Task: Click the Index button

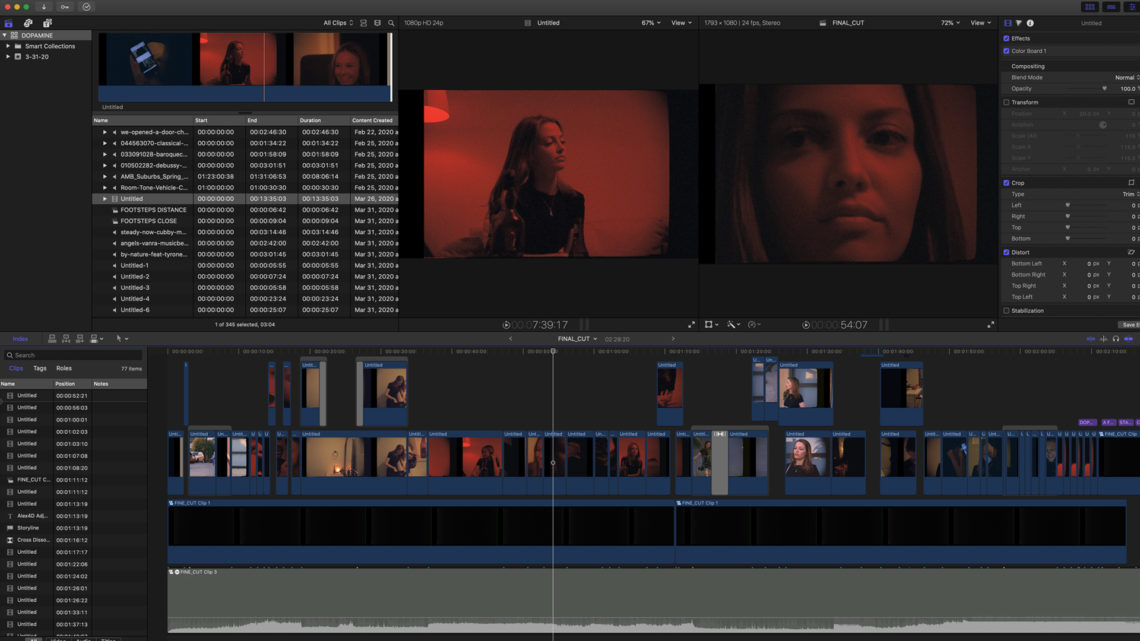Action: [x=20, y=339]
